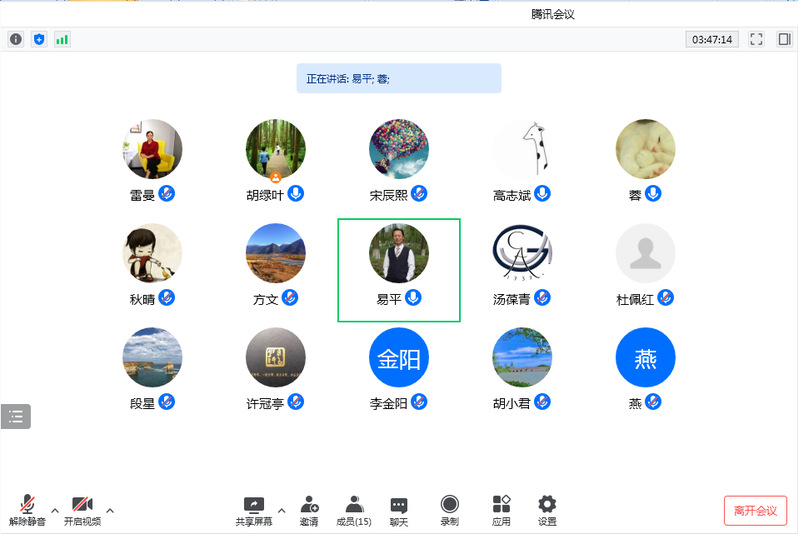Open the 聊天 chat panel

point(398,510)
